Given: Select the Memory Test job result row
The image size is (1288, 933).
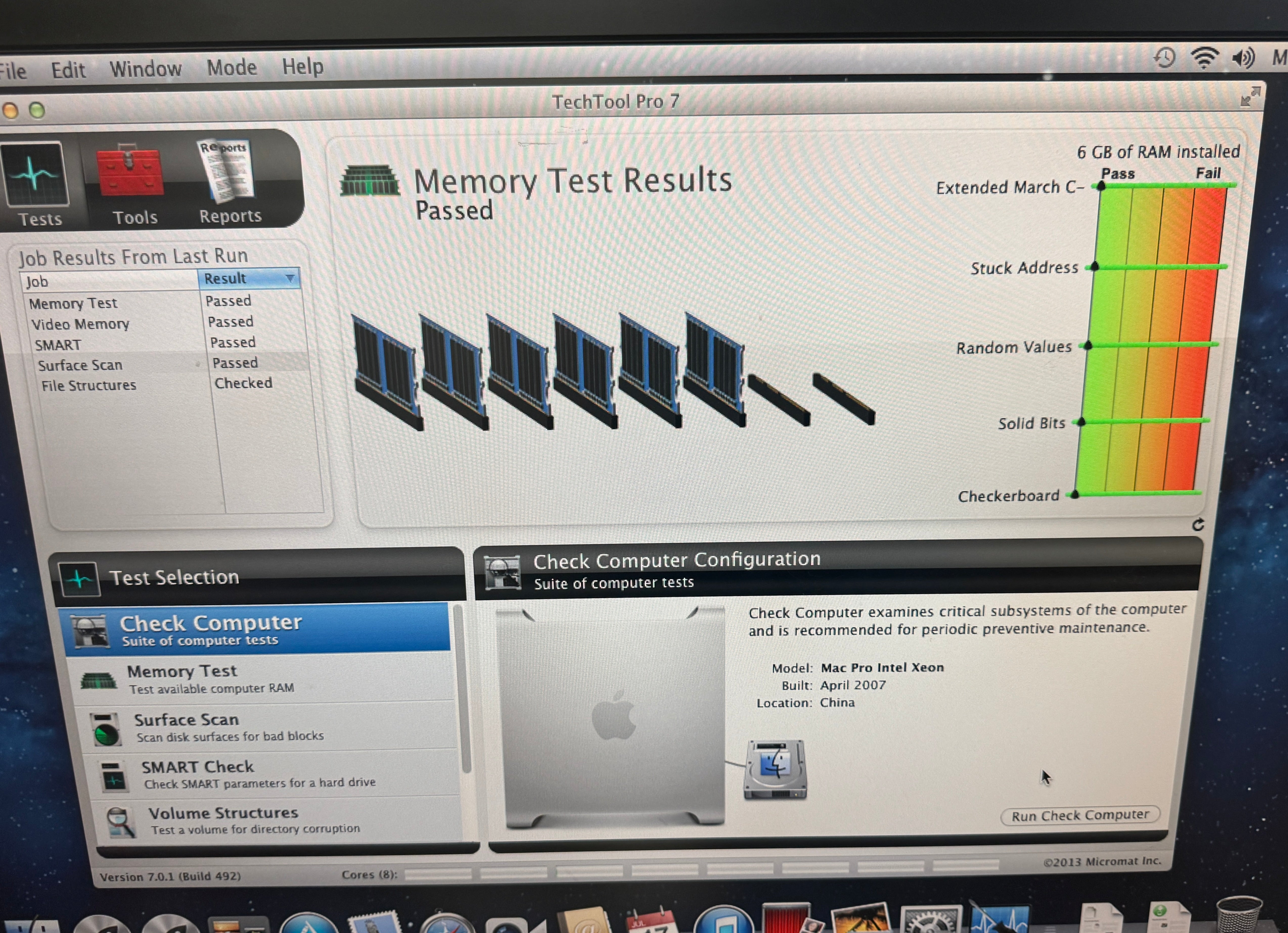Looking at the screenshot, I should 165,302.
